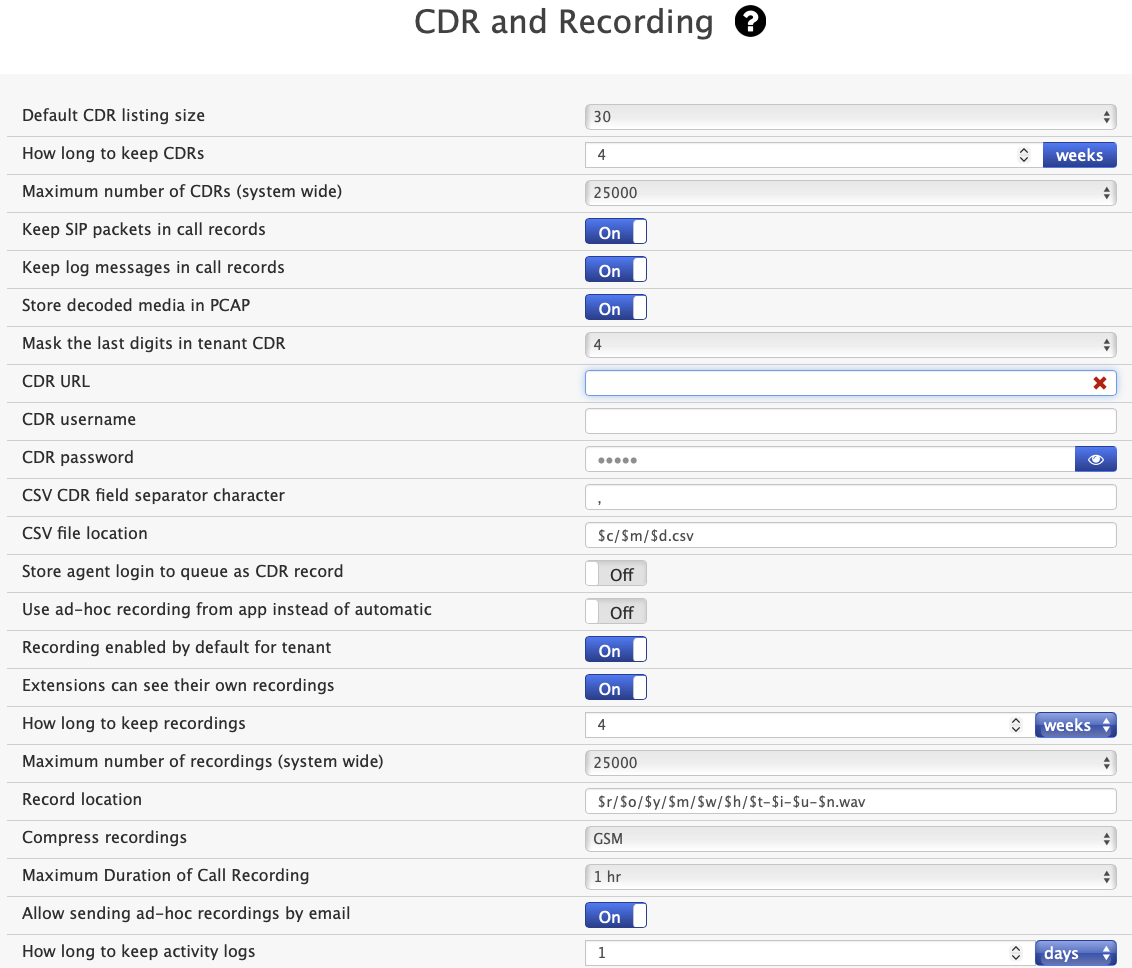Enable ad-hoc recording from app
Screen dimensions: 1132x968
[x=615, y=611]
